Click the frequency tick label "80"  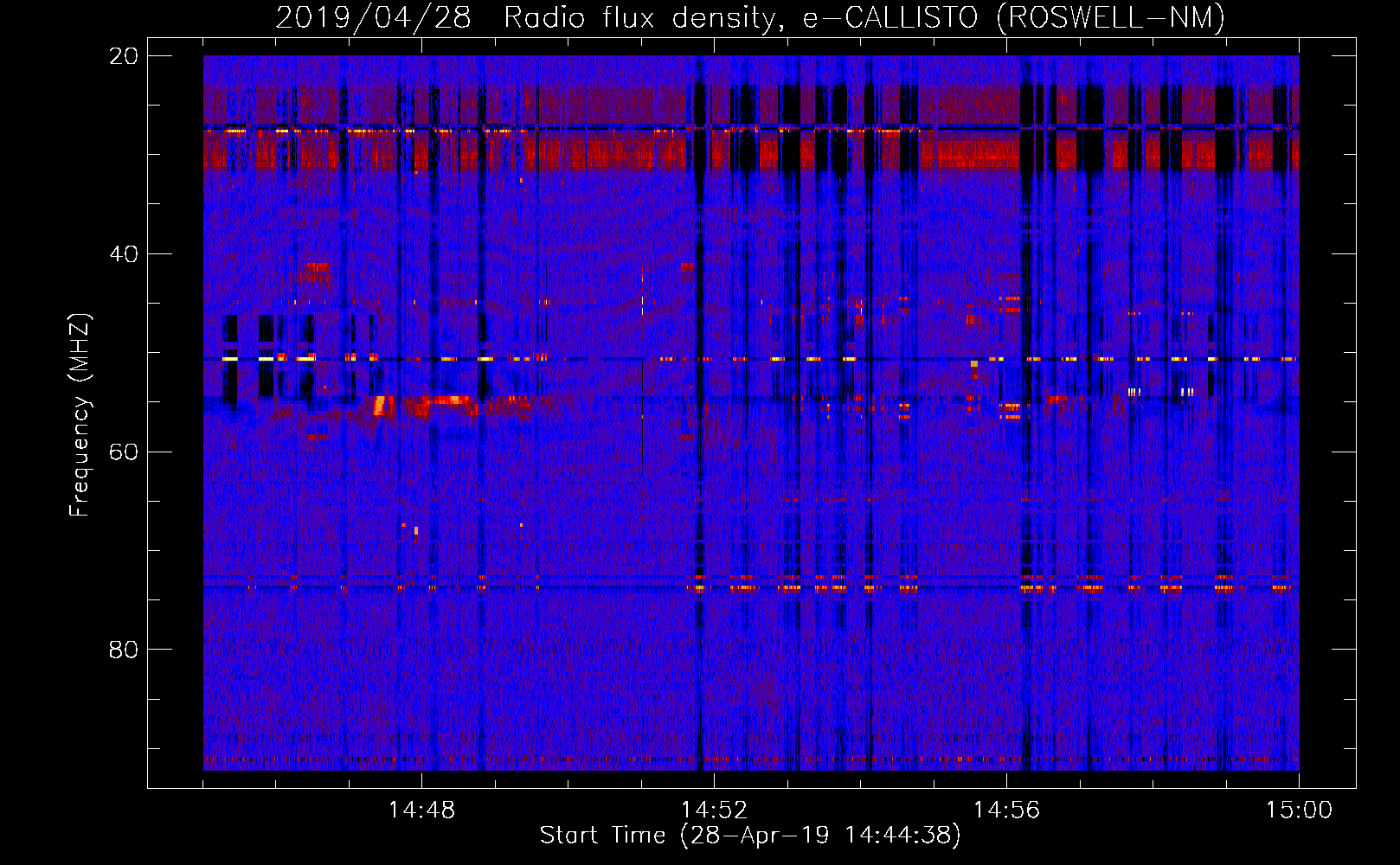124,650
